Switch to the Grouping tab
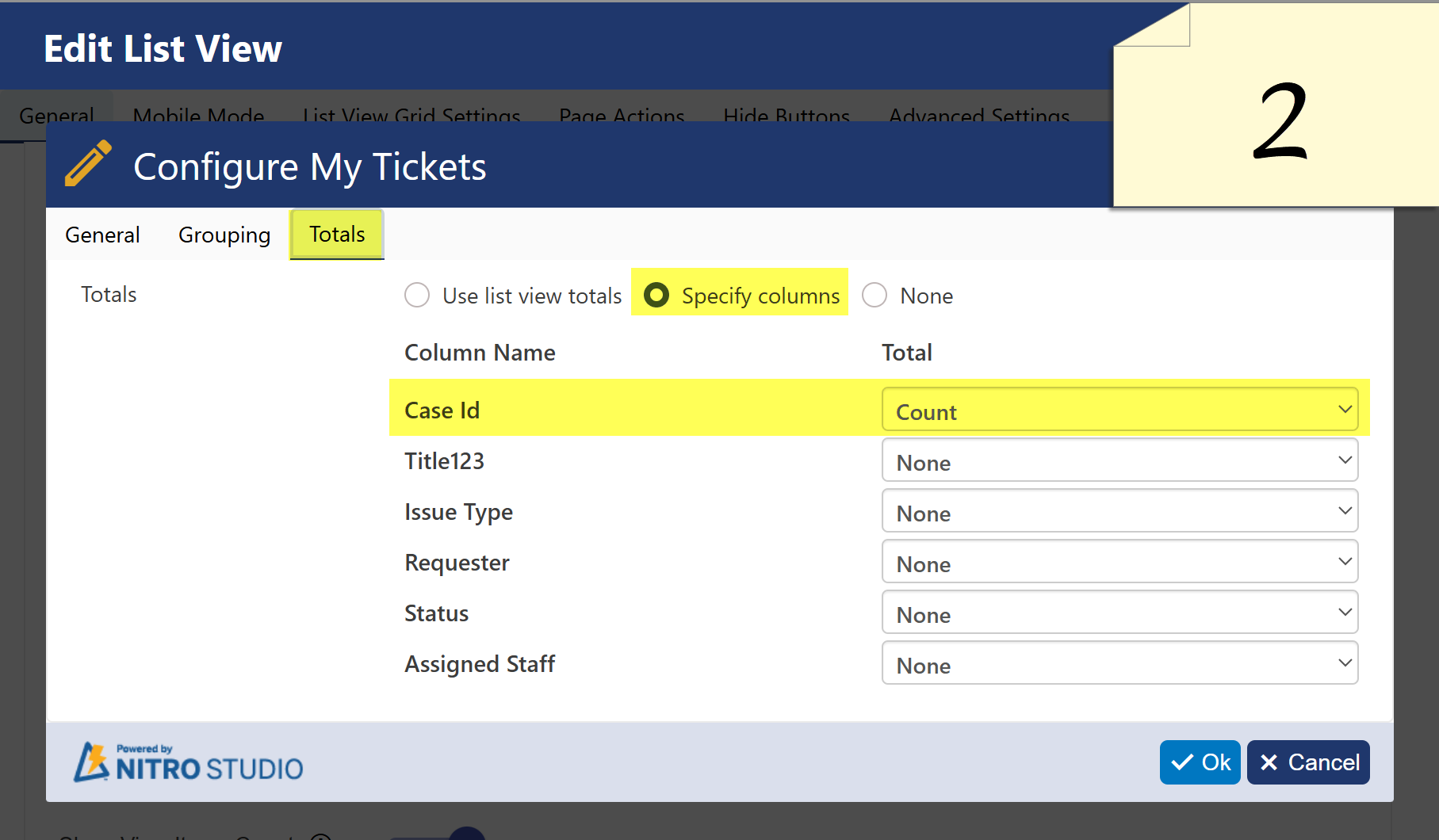1439x840 pixels. coord(224,235)
